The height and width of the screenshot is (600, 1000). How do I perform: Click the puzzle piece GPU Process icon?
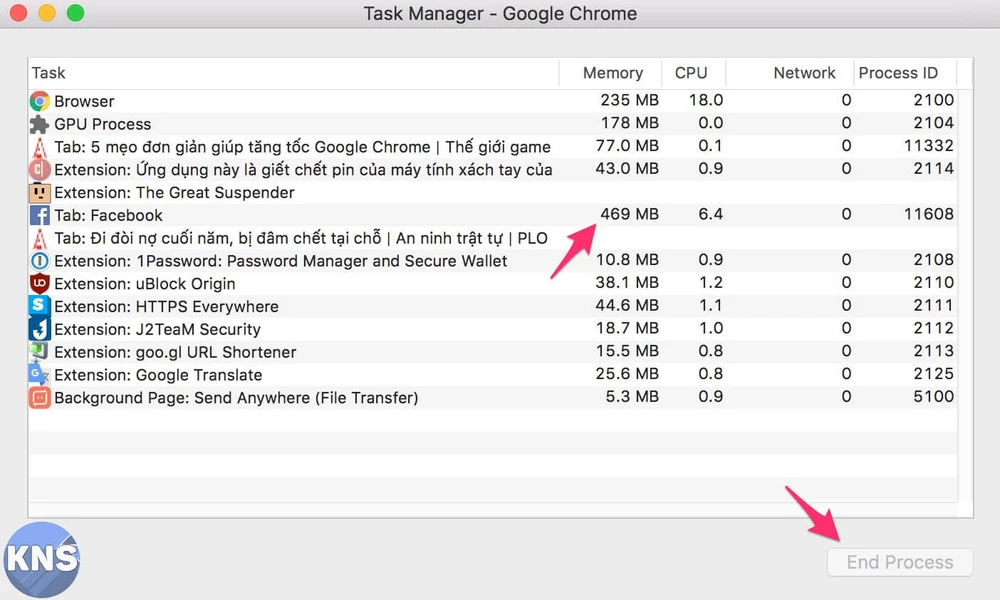pyautogui.click(x=39, y=124)
